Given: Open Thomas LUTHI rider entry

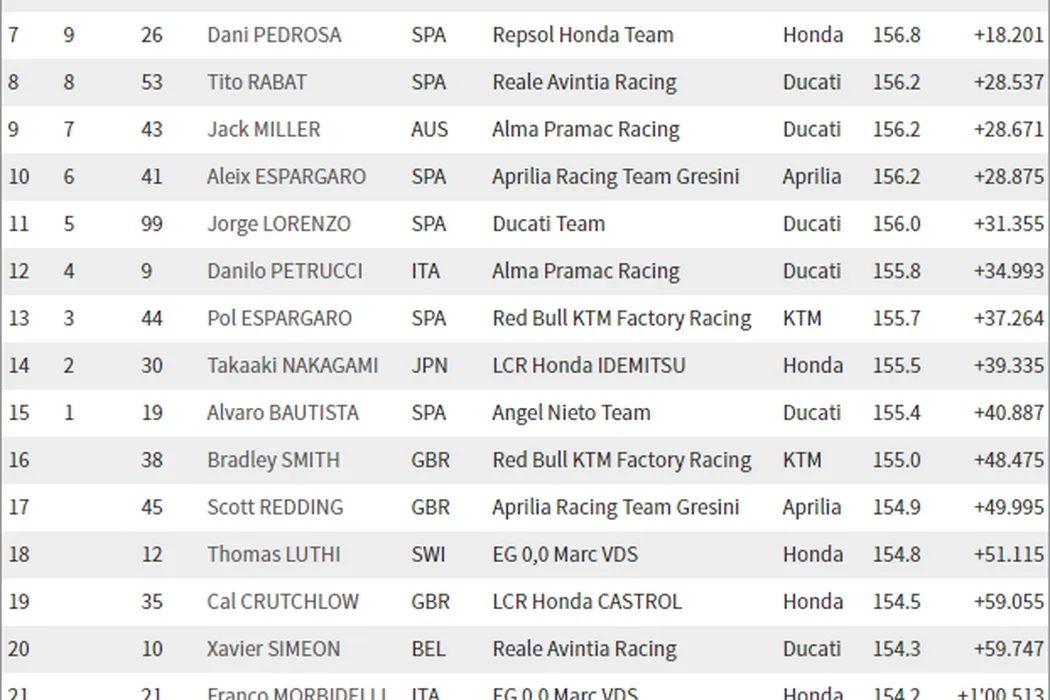Looking at the screenshot, I should pyautogui.click(x=274, y=554).
